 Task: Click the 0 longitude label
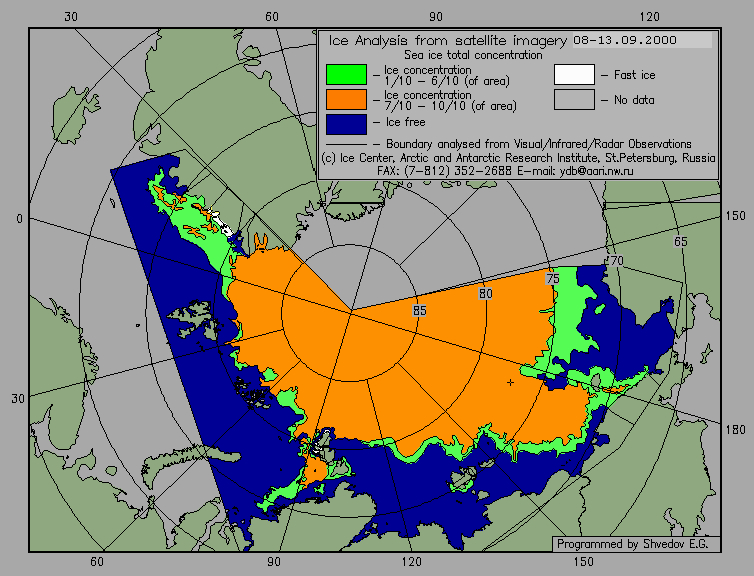pyautogui.click(x=19, y=219)
